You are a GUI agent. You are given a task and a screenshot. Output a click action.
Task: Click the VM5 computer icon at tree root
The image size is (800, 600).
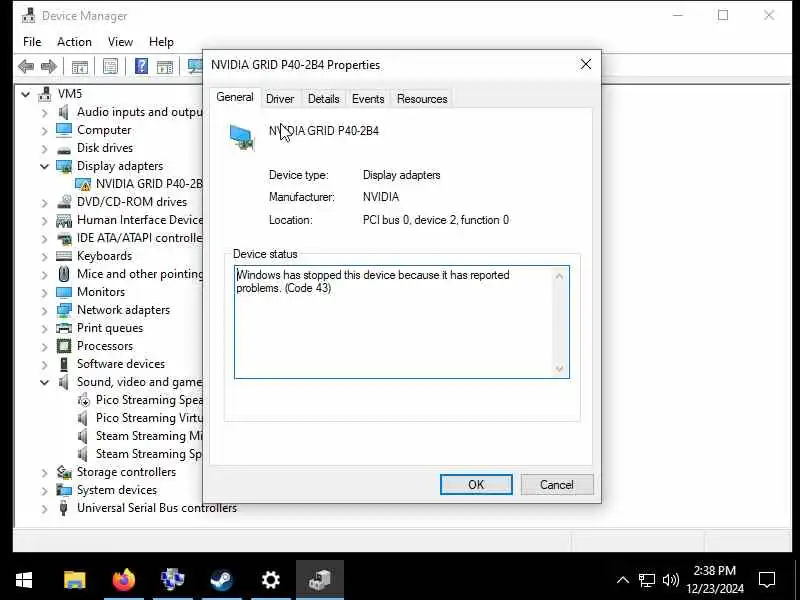pos(45,94)
